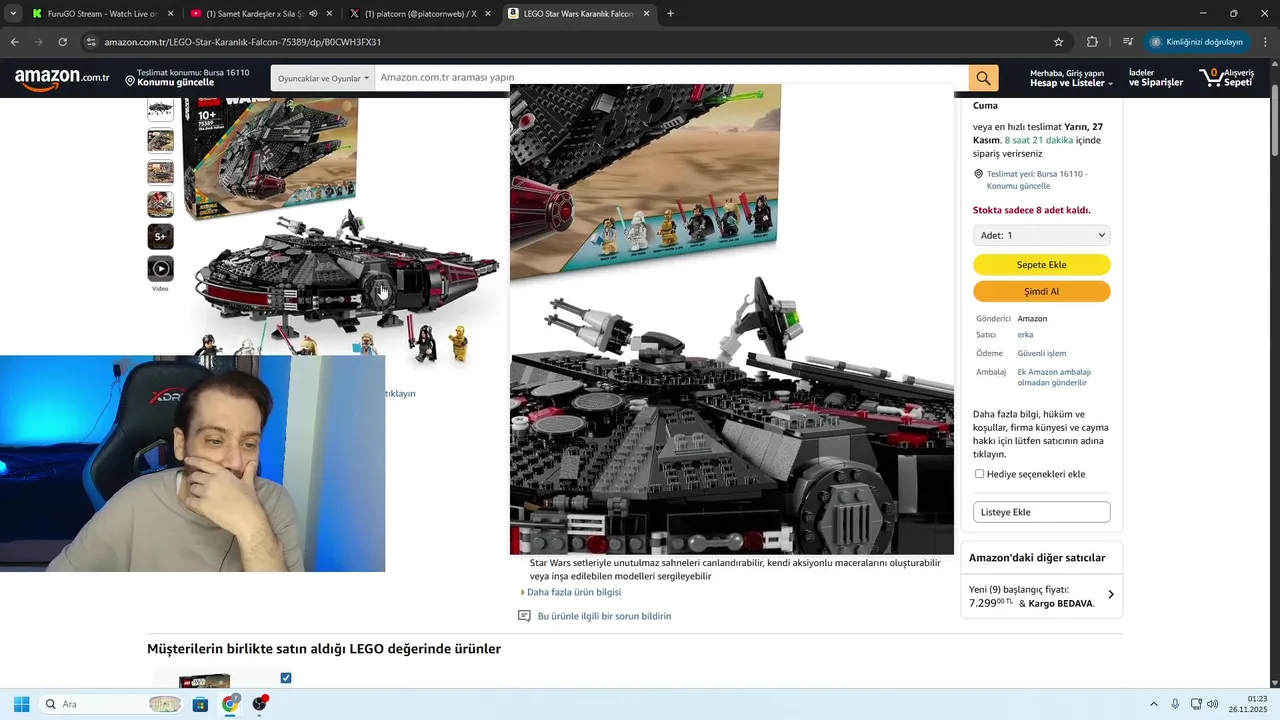Image resolution: width=1280 pixels, height=720 pixels.
Task: Switch to the FuruGO Stream tab
Action: (102, 14)
